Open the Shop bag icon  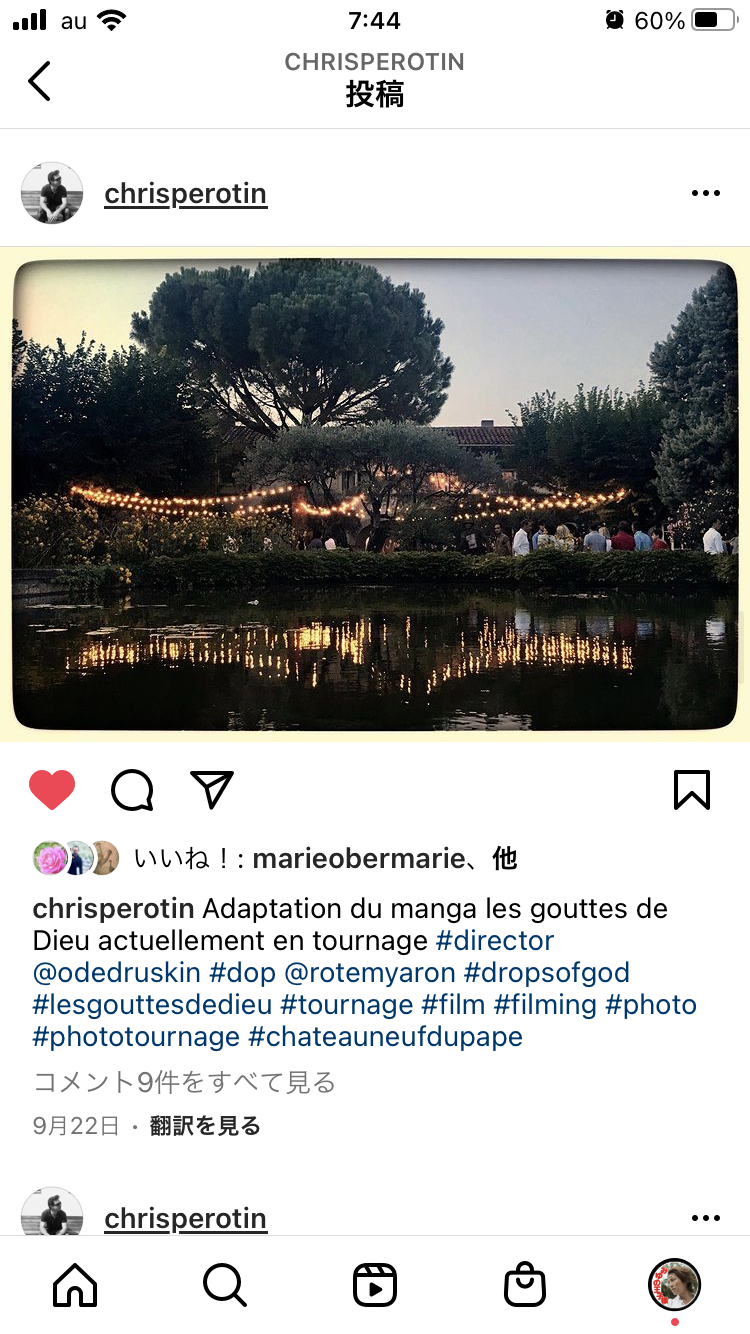[525, 1285]
